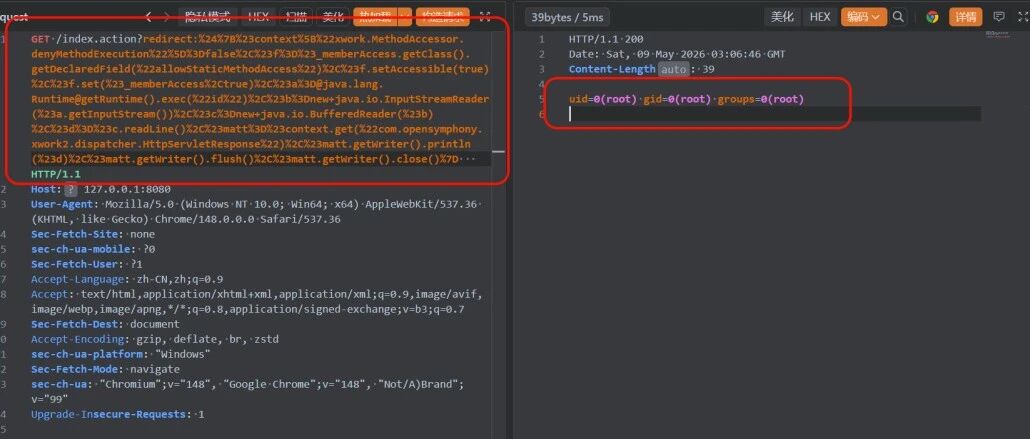Expand request panel to fullscreen
This screenshot has width=1030, height=439.
tap(485, 17)
